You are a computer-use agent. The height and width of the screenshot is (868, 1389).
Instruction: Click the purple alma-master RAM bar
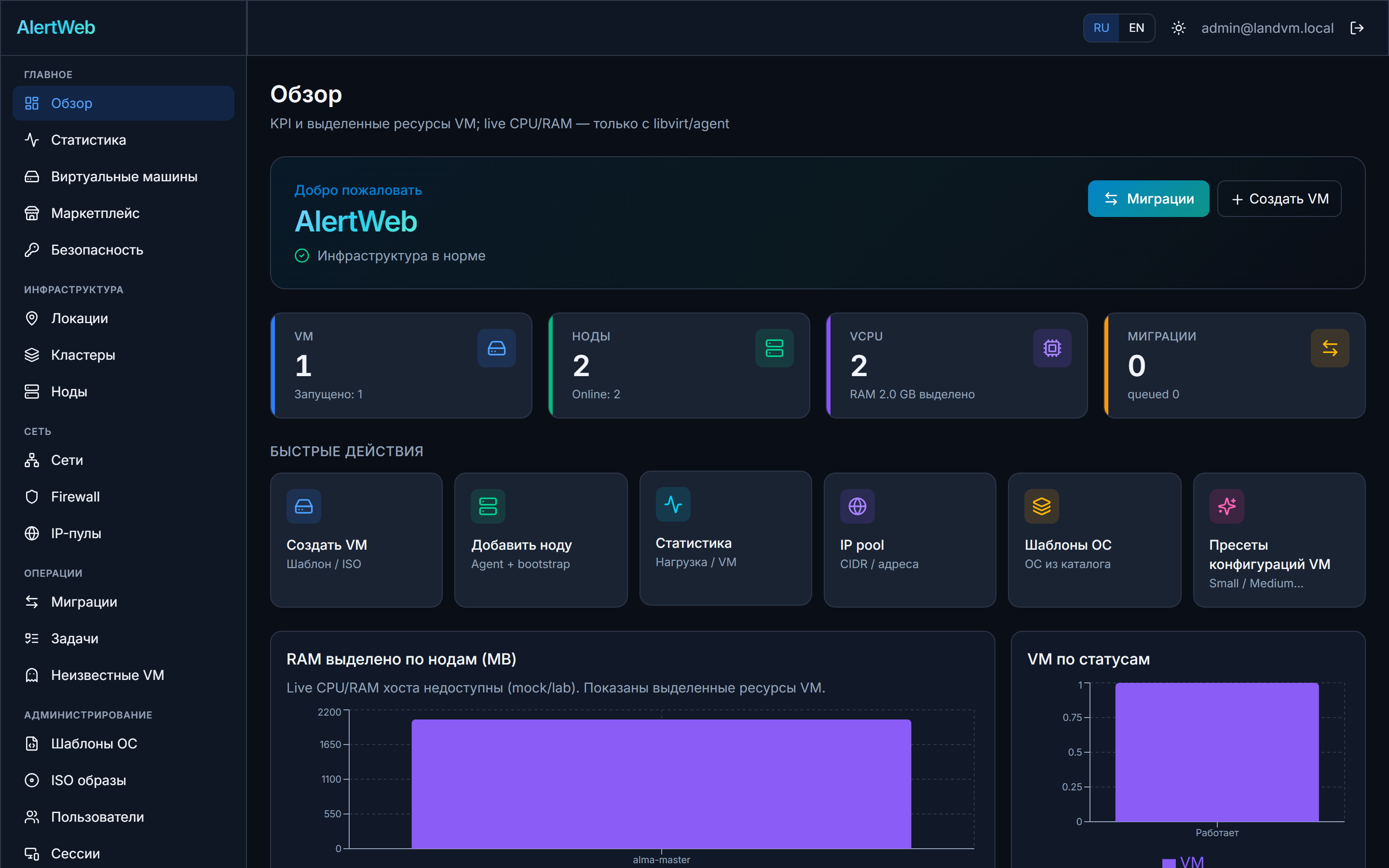tap(661, 784)
